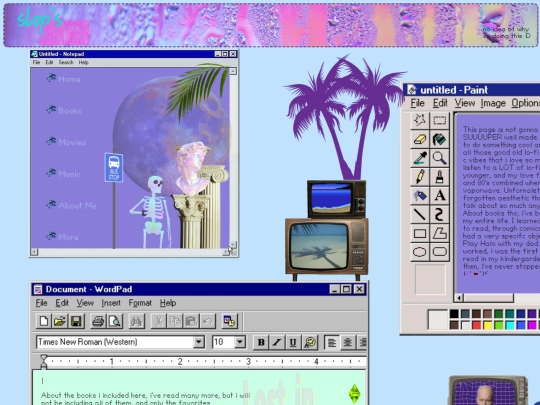540x405 pixels.
Task: Click the Notepad horizontal scrollbar left arrow
Action: [x=34, y=252]
